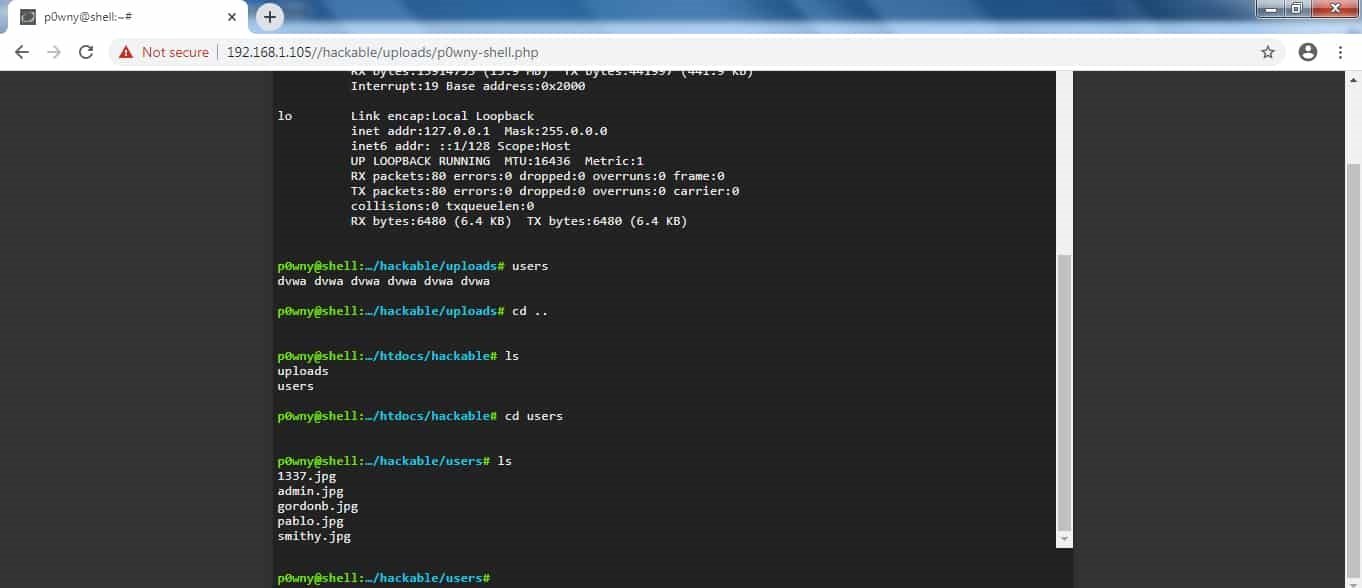The height and width of the screenshot is (588, 1362).
Task: Click the text 1337.jpg
Action: coord(306,476)
